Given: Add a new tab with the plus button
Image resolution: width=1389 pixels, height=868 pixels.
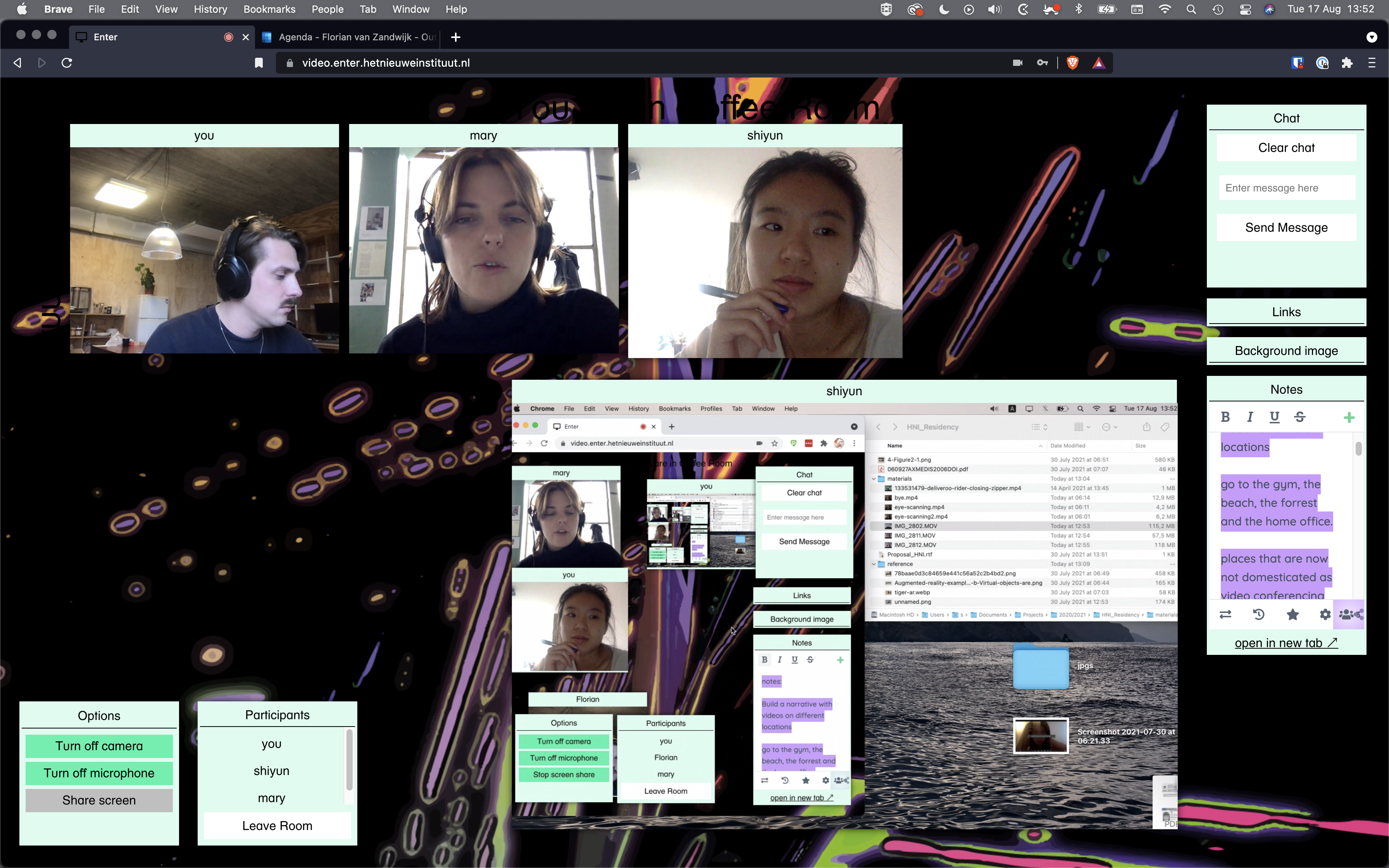Looking at the screenshot, I should 456,37.
